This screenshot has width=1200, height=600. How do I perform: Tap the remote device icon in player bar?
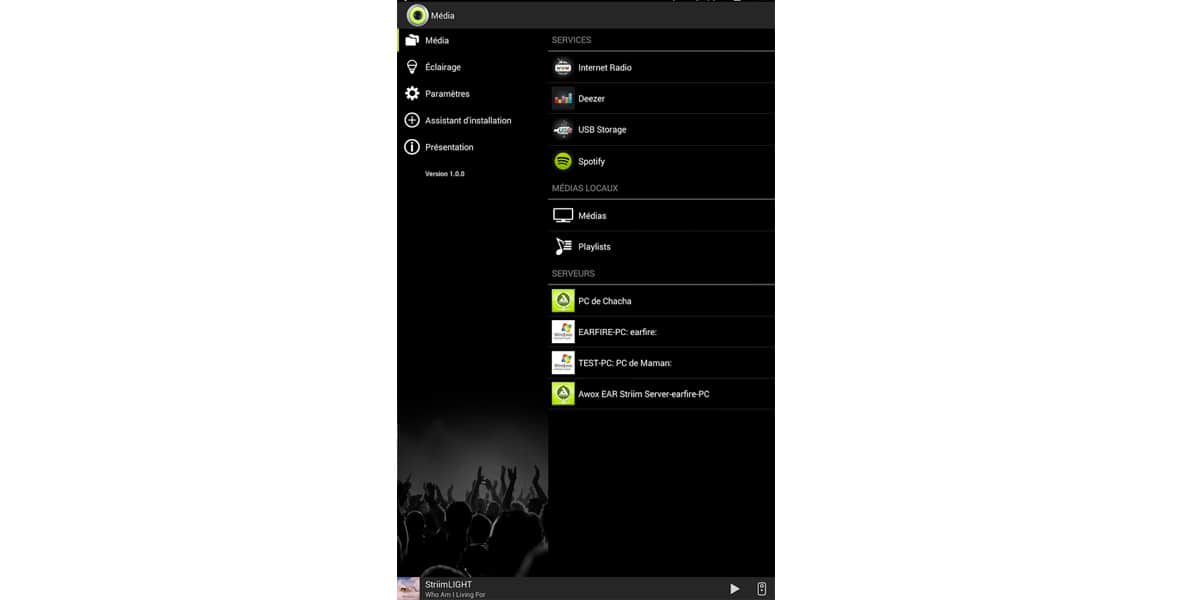762,589
